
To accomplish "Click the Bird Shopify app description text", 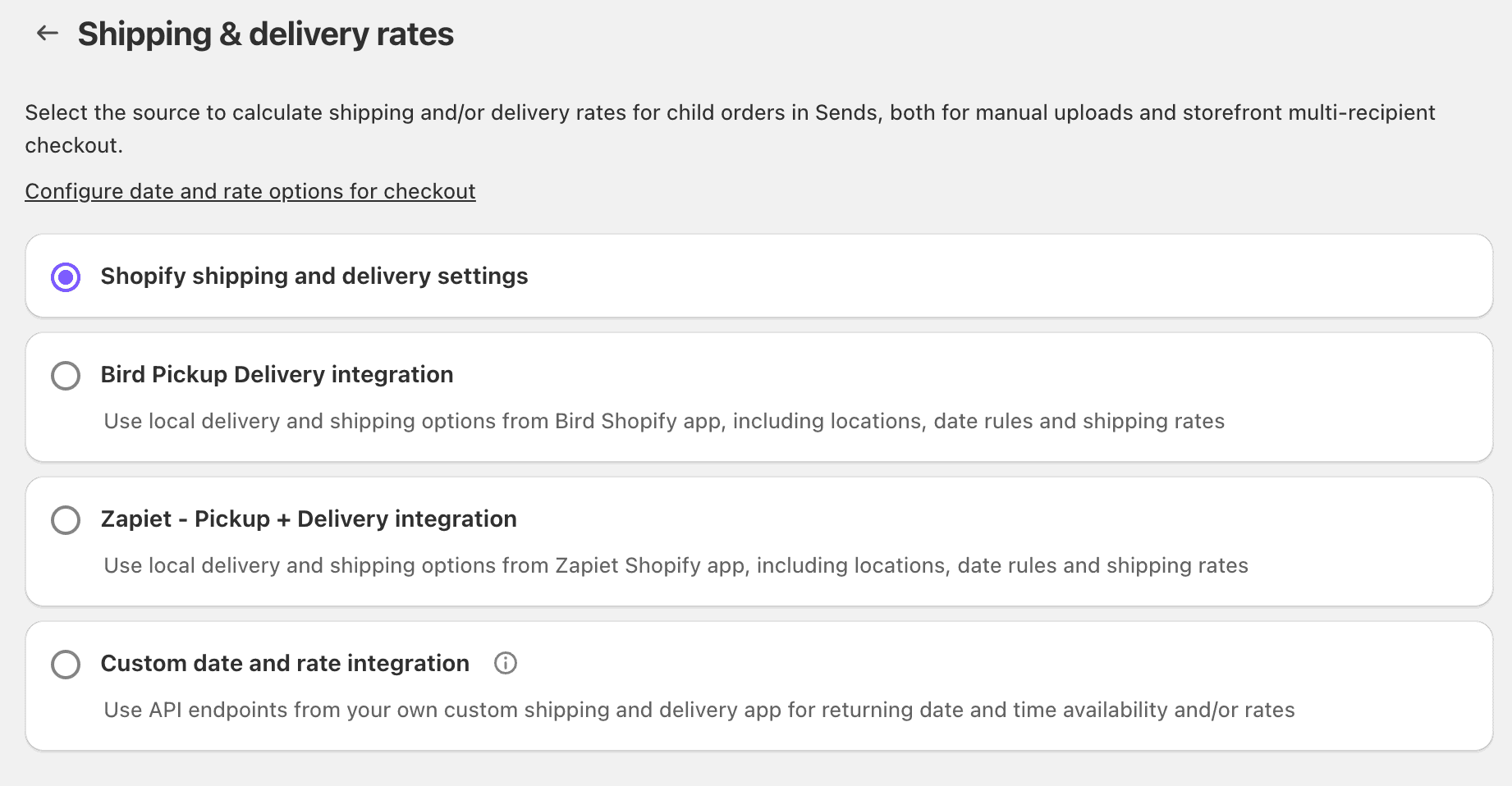I will coord(664,421).
